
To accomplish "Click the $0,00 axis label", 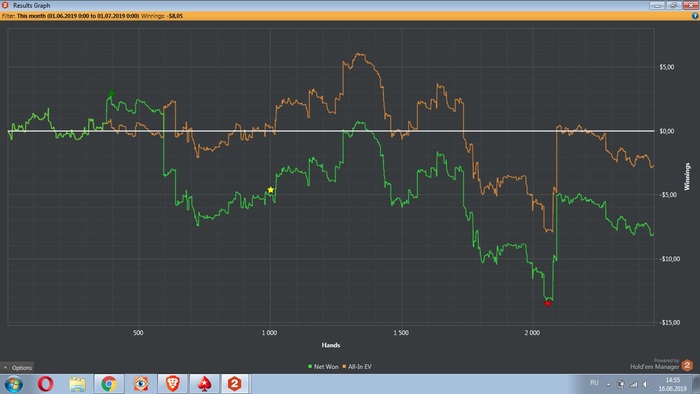I will coord(667,131).
